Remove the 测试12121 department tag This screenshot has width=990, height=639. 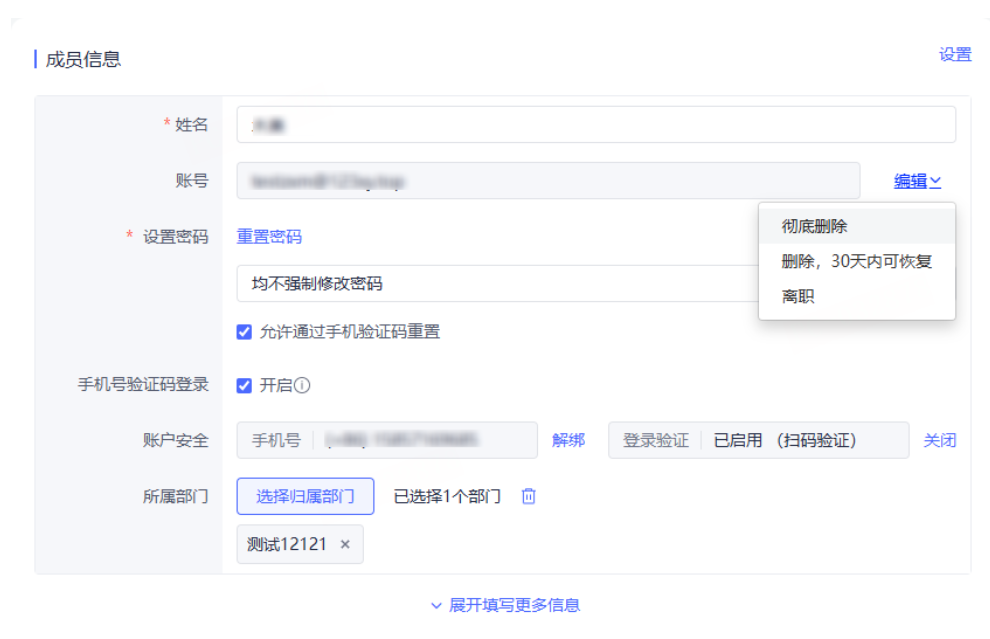pos(345,544)
